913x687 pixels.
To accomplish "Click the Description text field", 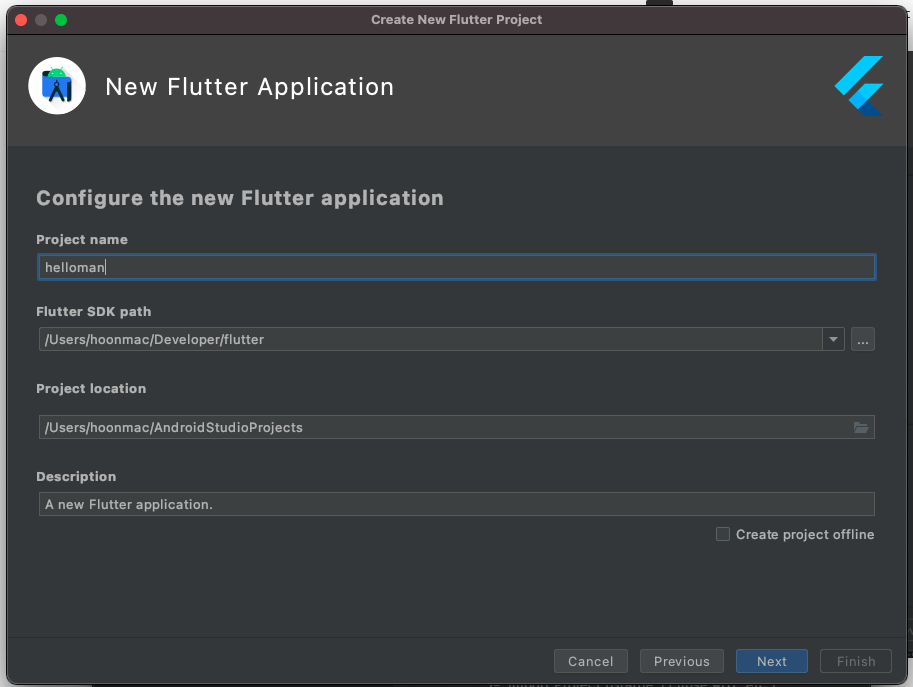I will click(x=456, y=504).
